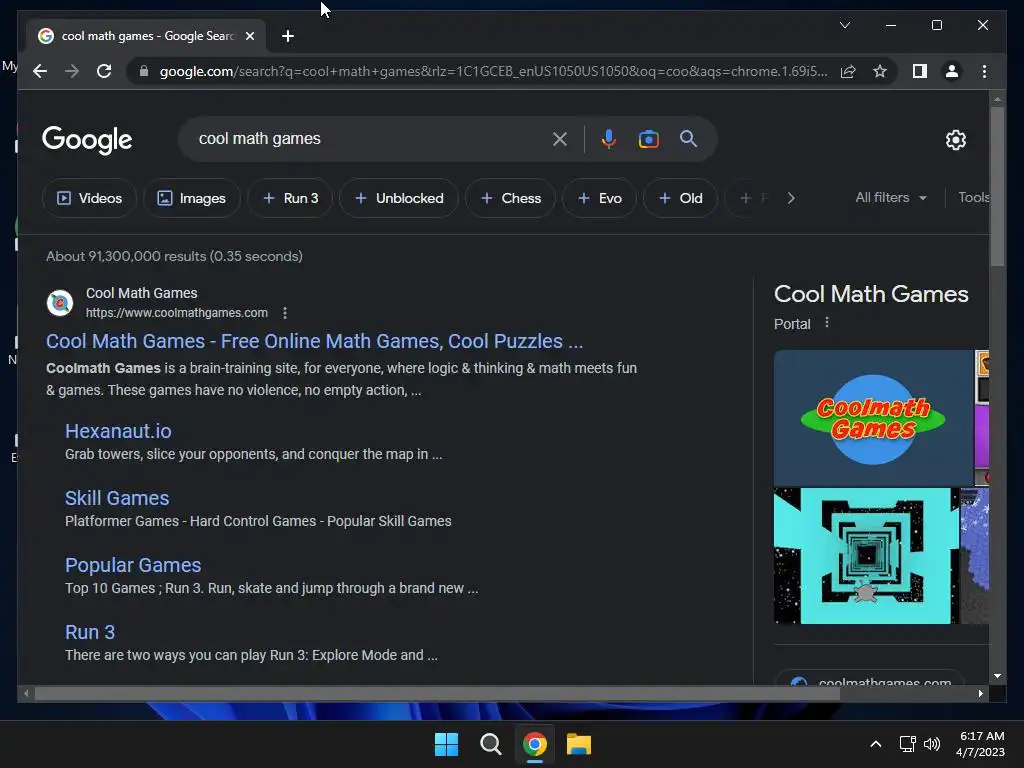Add Old filter chip
Image resolution: width=1024 pixels, height=768 pixels.
click(x=680, y=198)
